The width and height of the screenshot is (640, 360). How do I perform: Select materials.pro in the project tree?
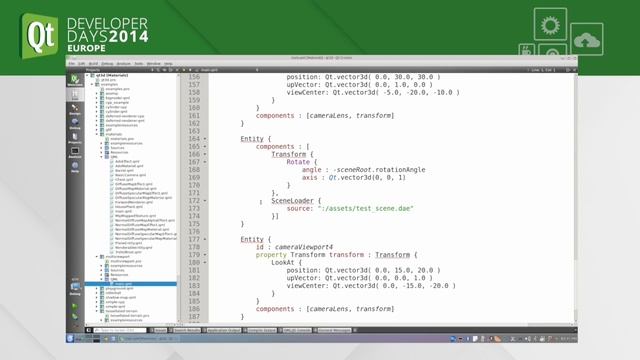122,139
